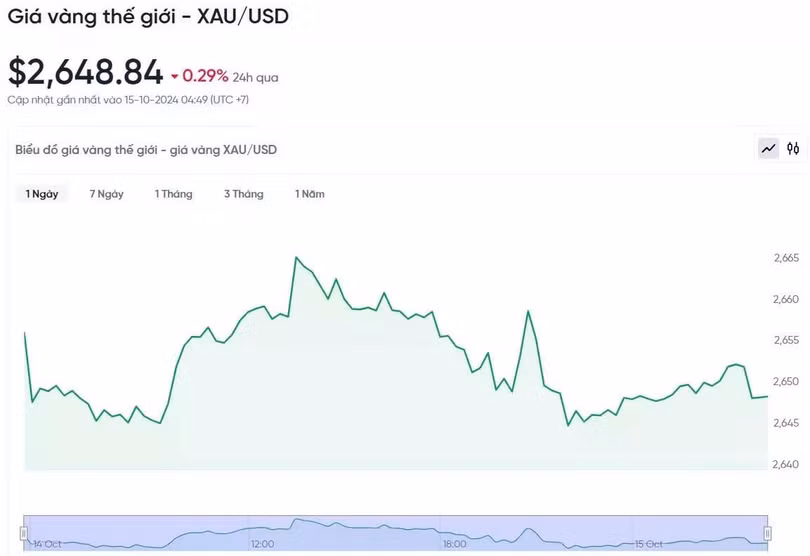Click the 2,640 y-axis label
The width and height of the screenshot is (810, 556).
click(786, 464)
